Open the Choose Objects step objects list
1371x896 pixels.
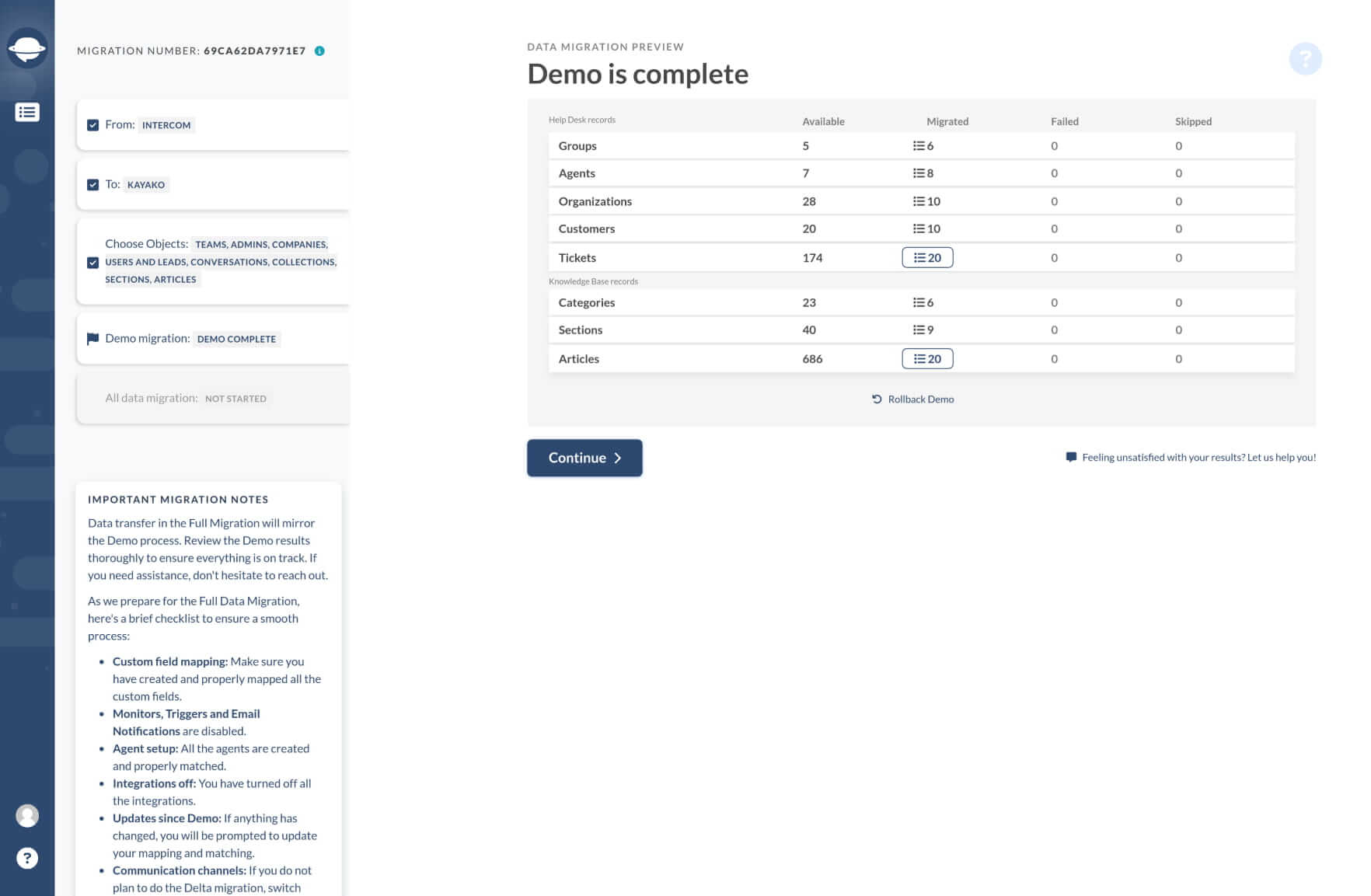222,262
